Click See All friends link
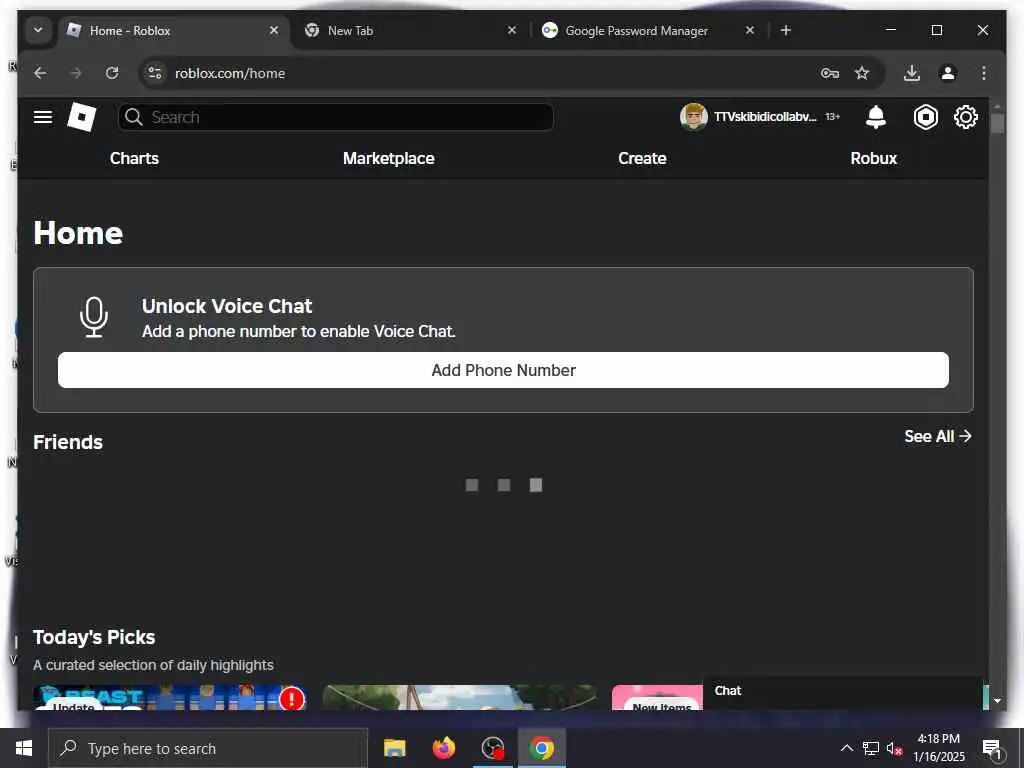The image size is (1024, 768). pyautogui.click(x=938, y=436)
